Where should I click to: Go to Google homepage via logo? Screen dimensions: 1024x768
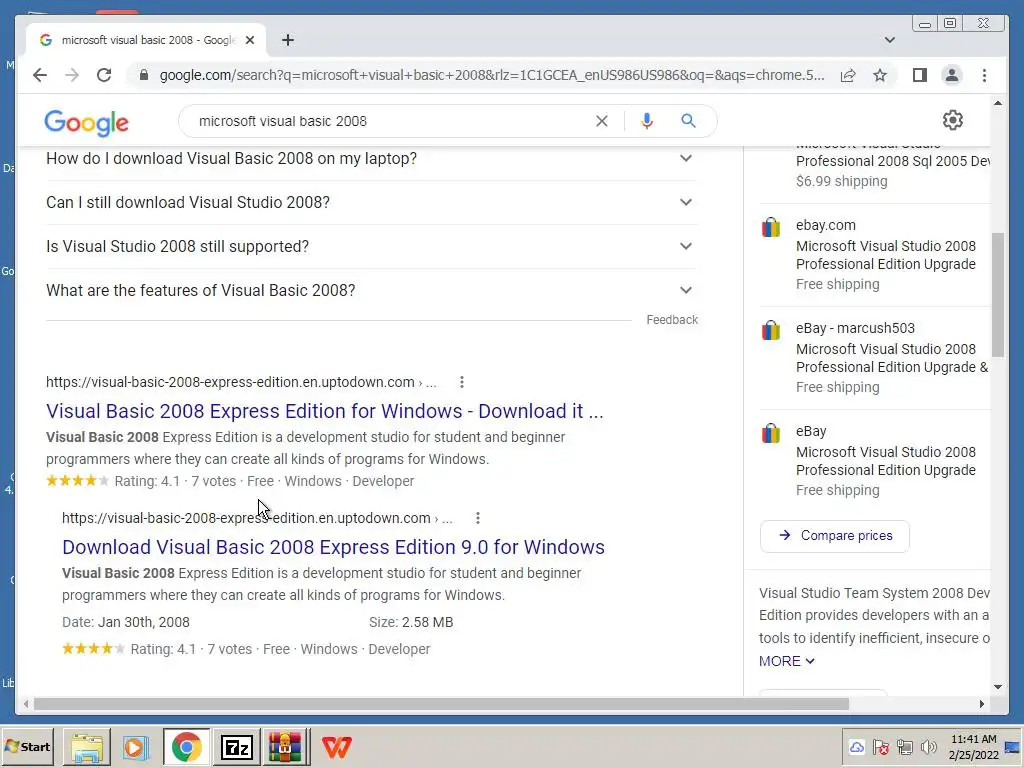pos(86,123)
